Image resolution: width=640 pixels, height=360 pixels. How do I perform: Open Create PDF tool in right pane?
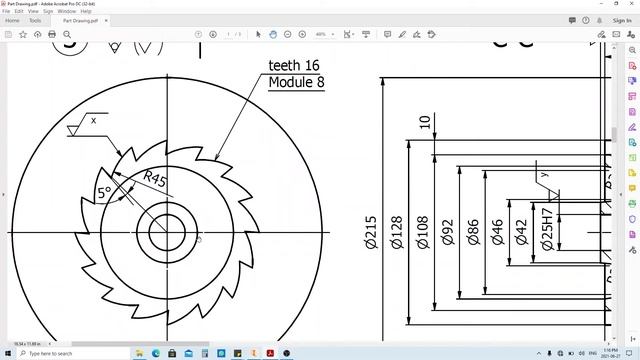(632, 66)
